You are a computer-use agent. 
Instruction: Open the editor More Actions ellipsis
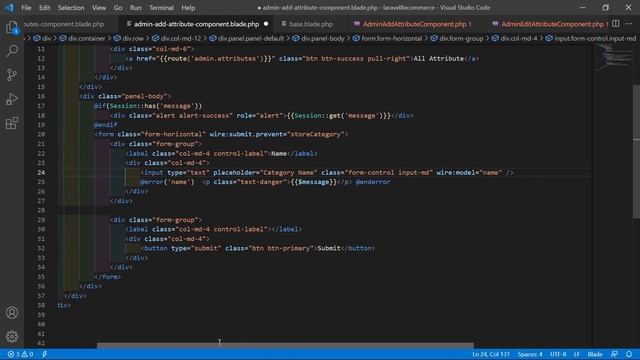[629, 24]
